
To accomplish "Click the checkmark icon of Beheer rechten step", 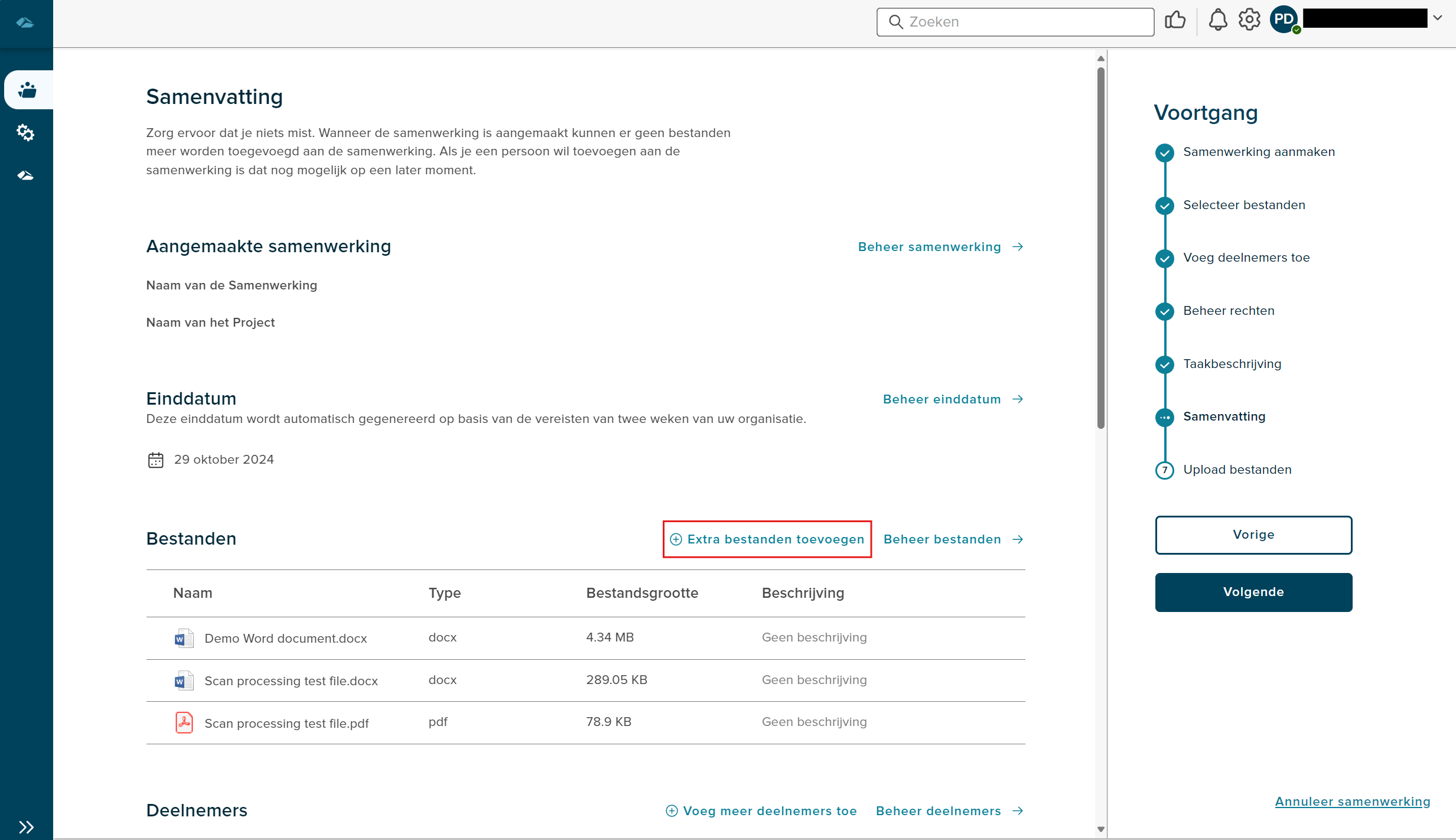I will pyautogui.click(x=1164, y=311).
